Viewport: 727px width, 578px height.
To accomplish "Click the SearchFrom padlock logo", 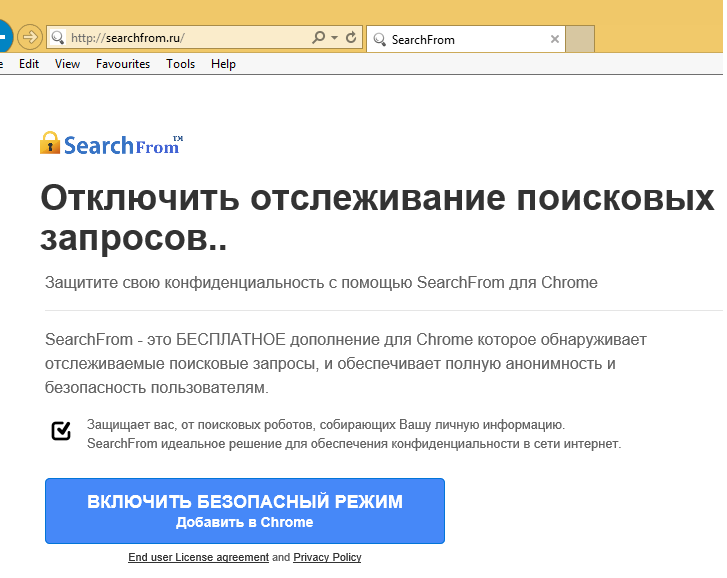I will pos(50,144).
